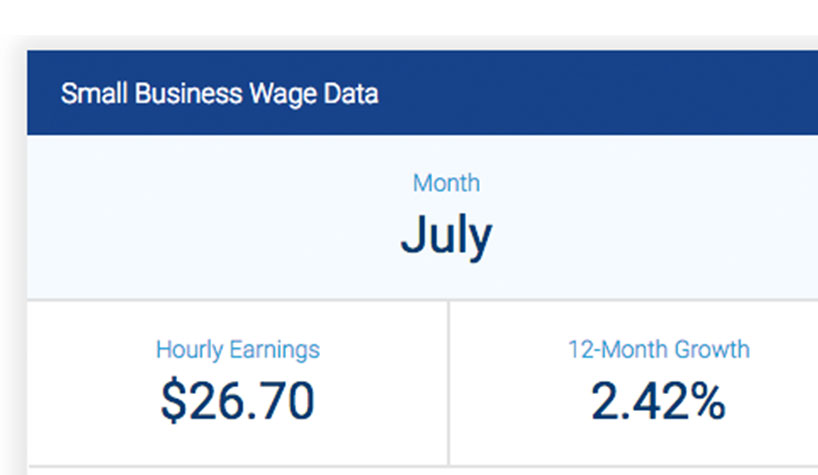The width and height of the screenshot is (818, 475).
Task: Click the word Data in the header
Action: tap(351, 94)
